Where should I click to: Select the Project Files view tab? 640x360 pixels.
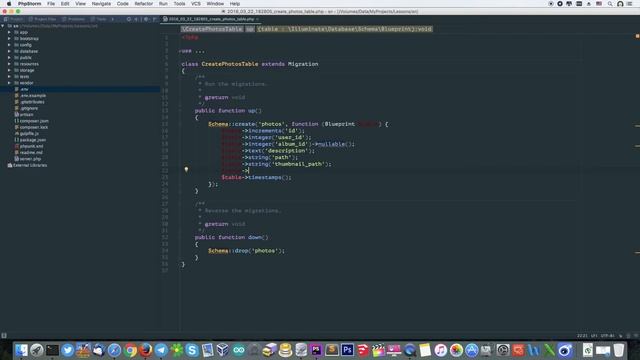click(42, 19)
